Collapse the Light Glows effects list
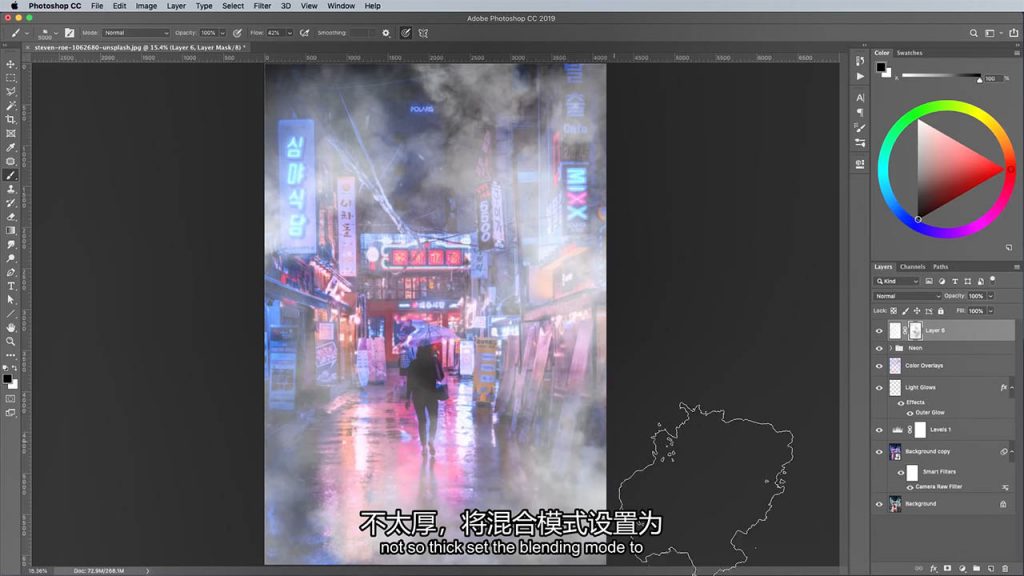 click(1012, 388)
